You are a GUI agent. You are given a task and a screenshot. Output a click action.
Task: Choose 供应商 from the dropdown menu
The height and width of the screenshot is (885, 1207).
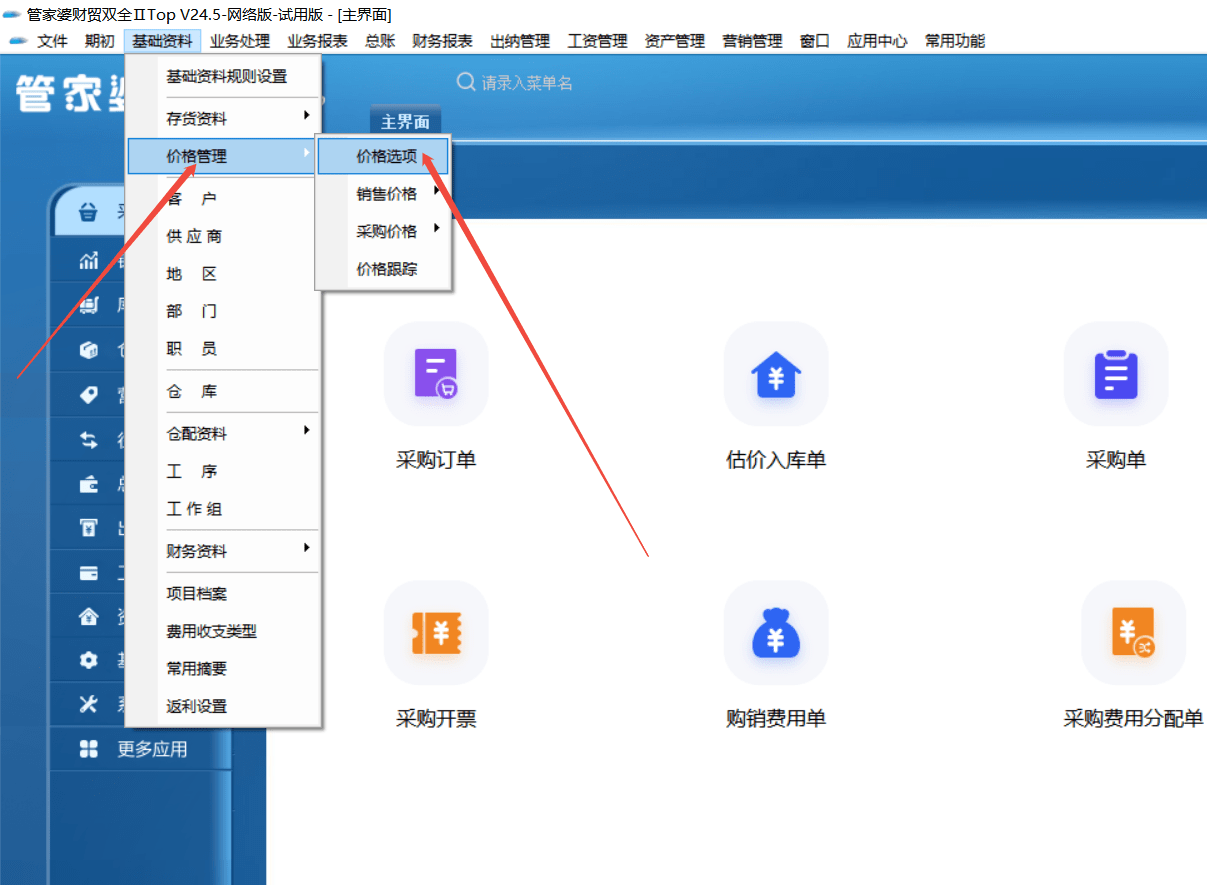[223, 236]
